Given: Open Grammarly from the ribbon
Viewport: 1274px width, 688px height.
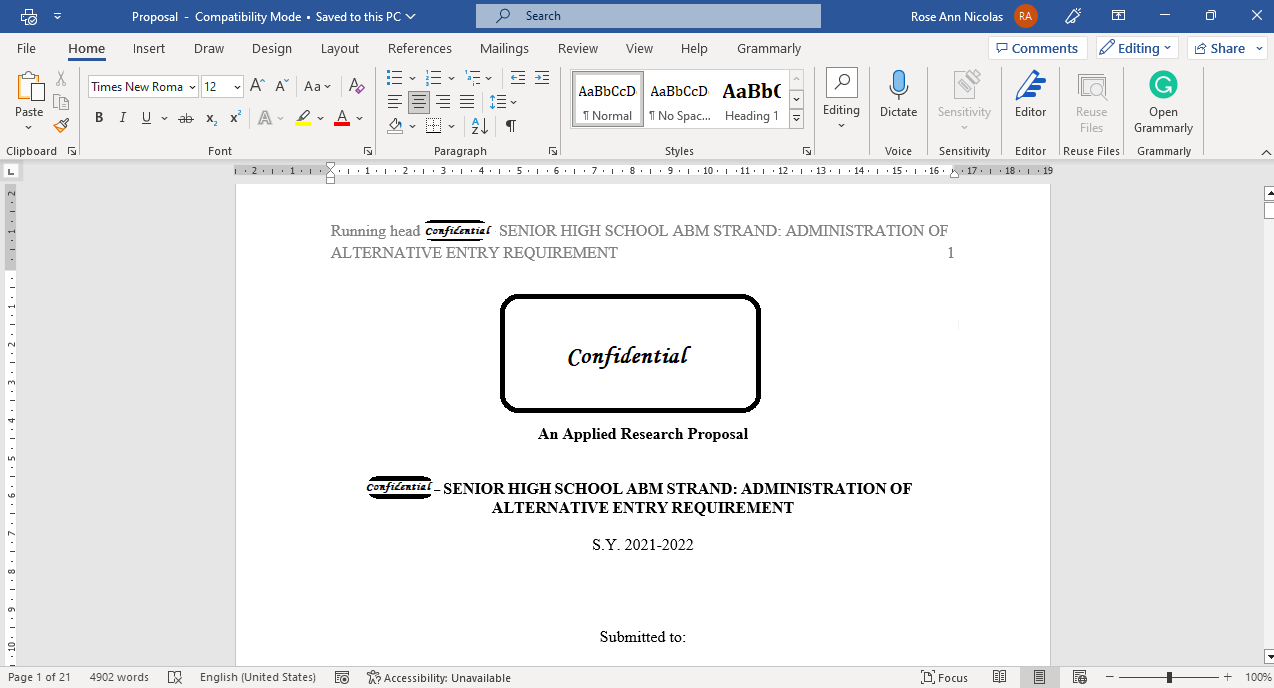Looking at the screenshot, I should pos(1163,102).
